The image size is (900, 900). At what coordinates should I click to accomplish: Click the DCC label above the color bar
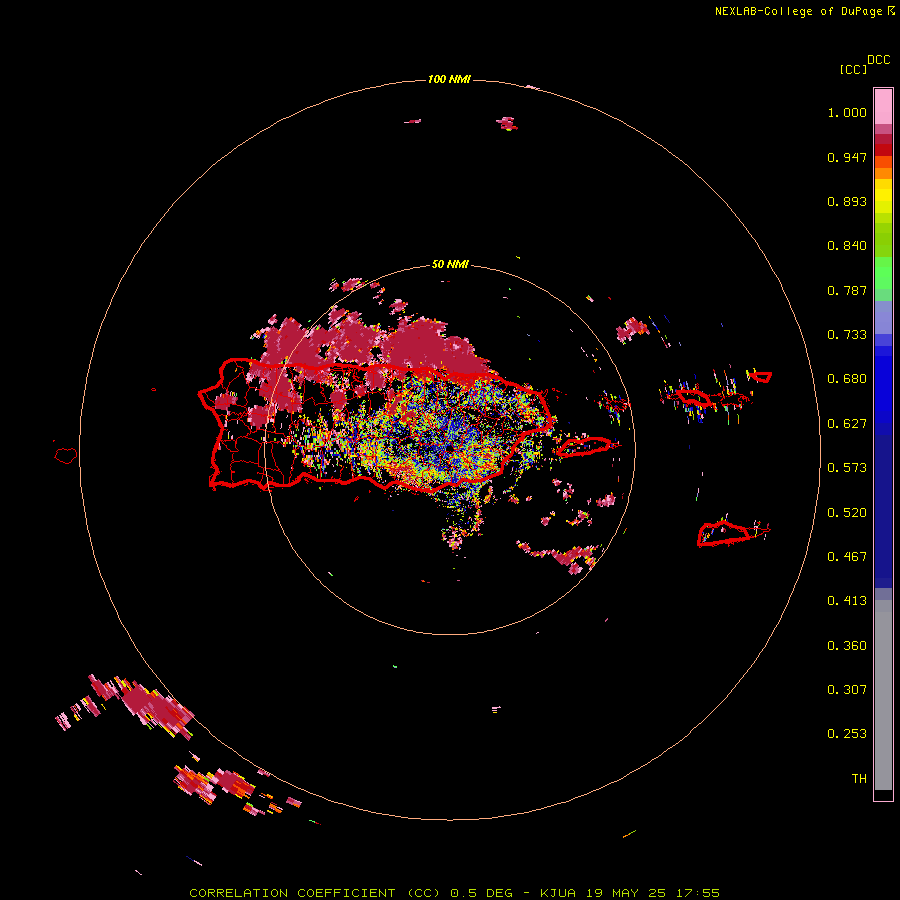tap(878, 60)
